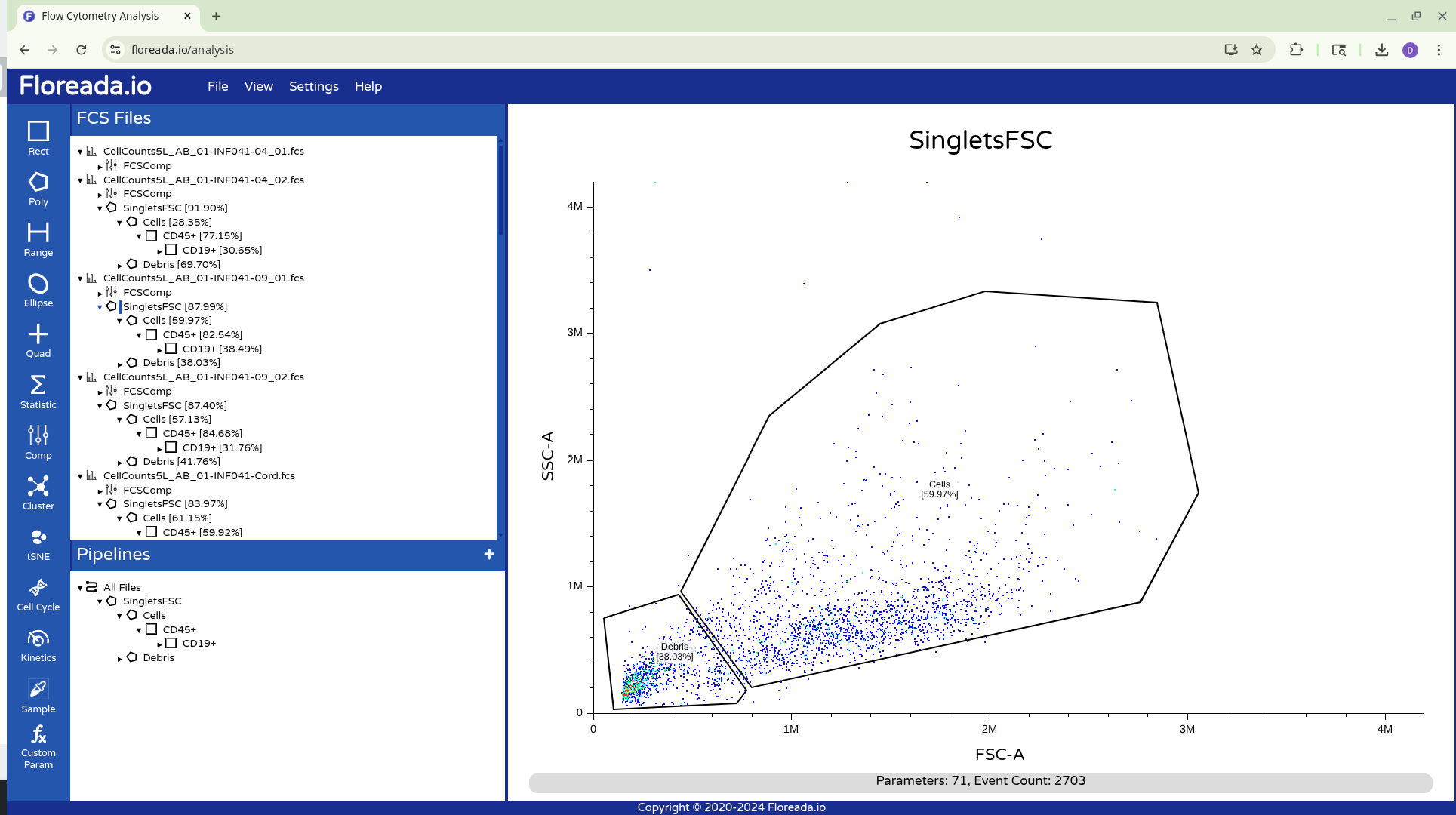Screen dimensions: 1456x815
Task: Collapse CellCounts5L_AB_01-INF041-09_02.fcs file node
Action: (80, 377)
